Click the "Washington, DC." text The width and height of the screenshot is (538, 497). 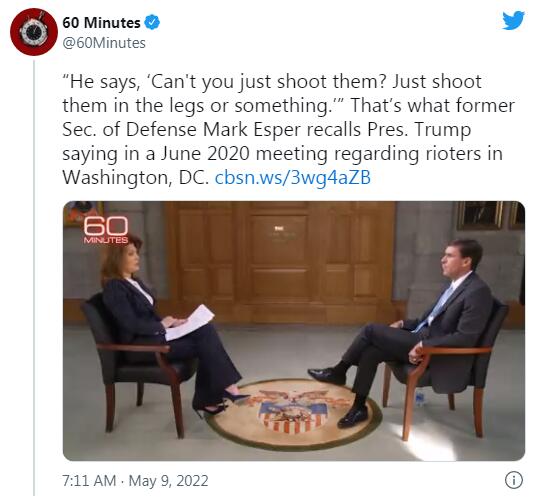click(x=136, y=178)
